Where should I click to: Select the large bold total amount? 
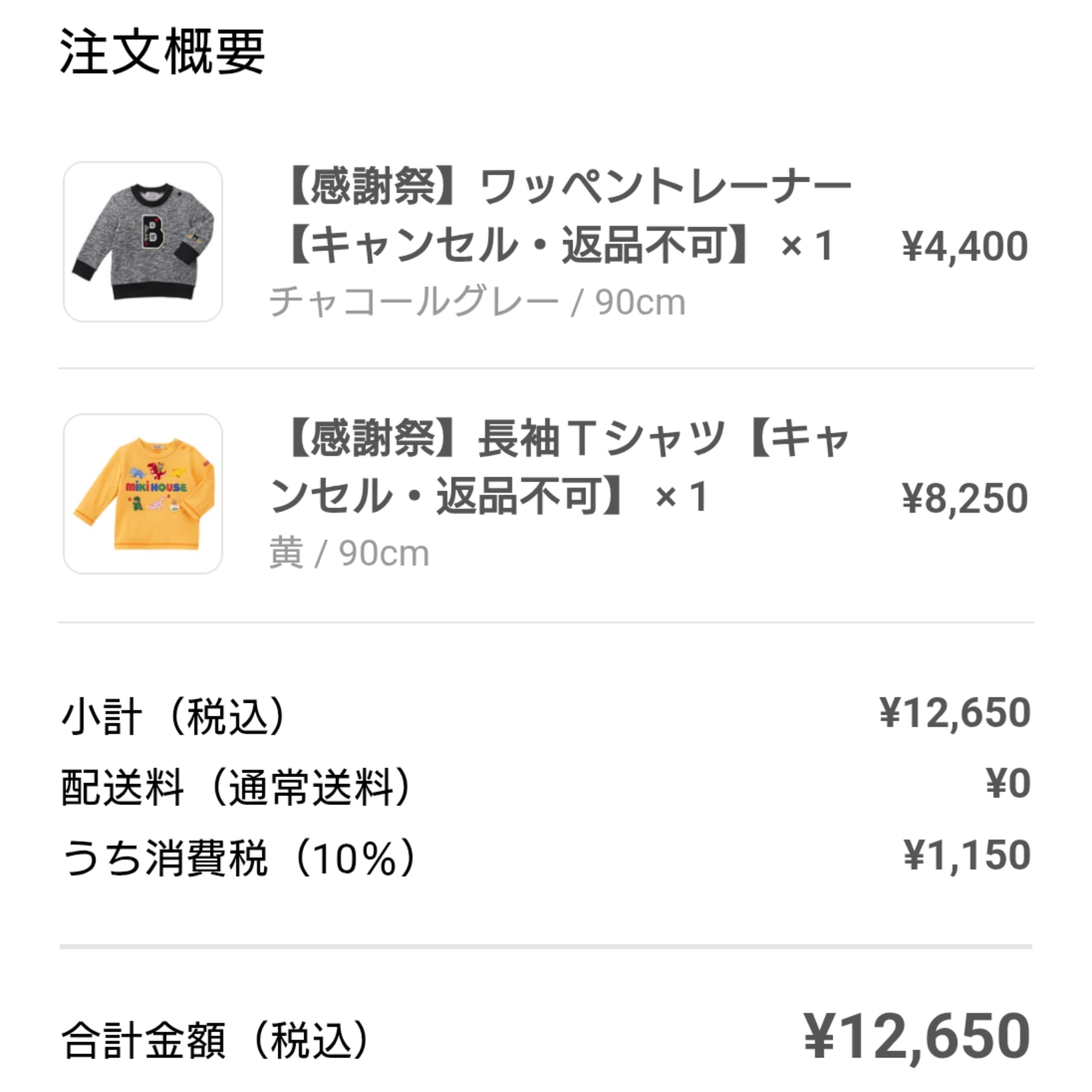tap(917, 1037)
